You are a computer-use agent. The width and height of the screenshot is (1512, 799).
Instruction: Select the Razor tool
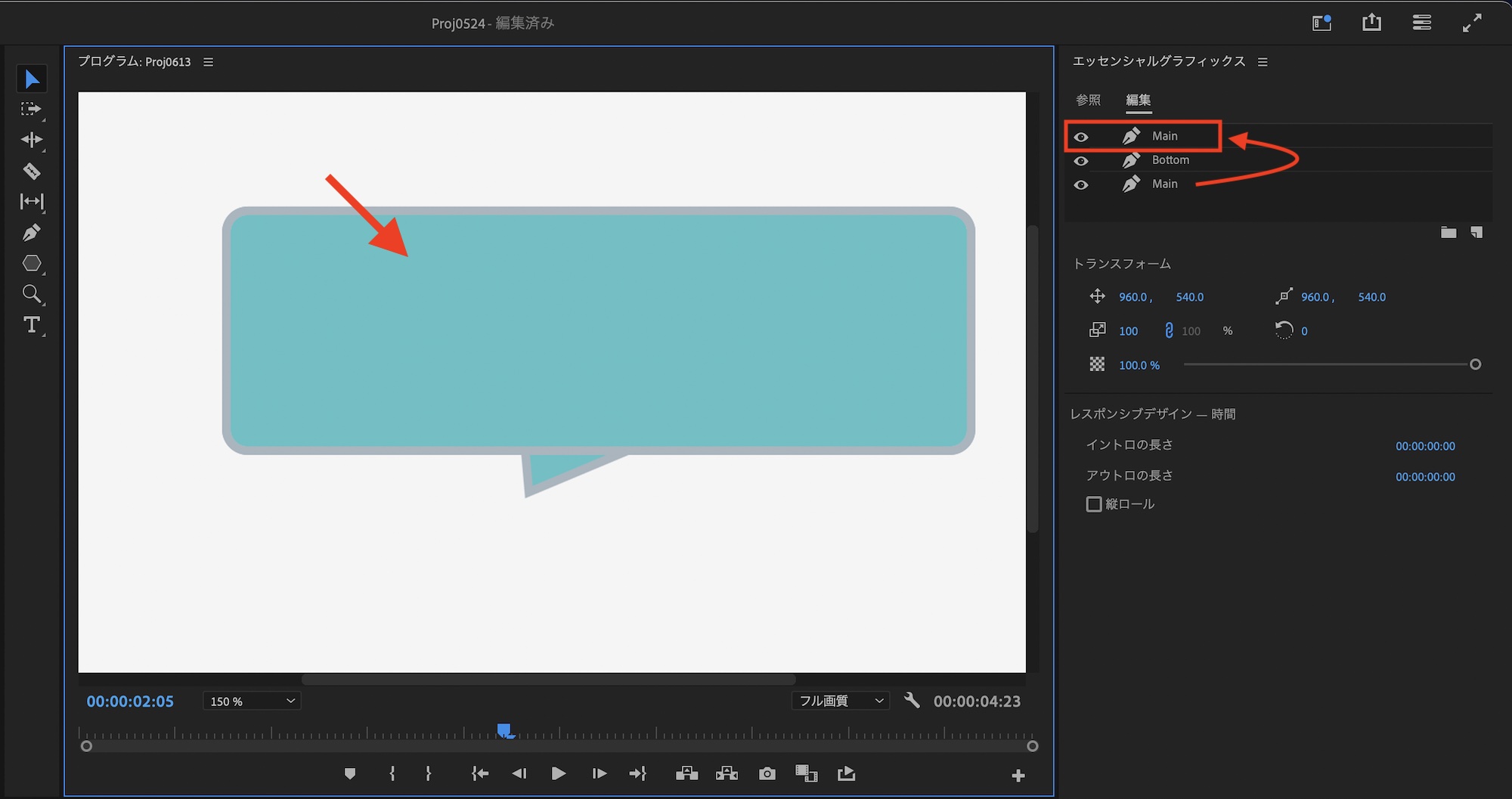click(32, 171)
